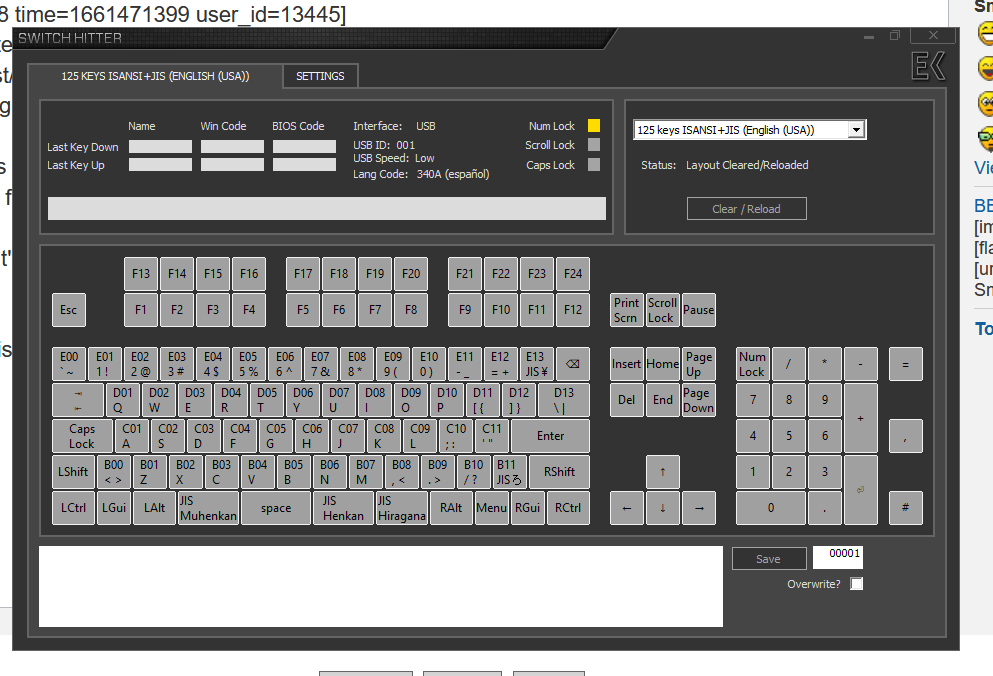
Task: Click the Caps Lock indicator square
Action: 594,165
